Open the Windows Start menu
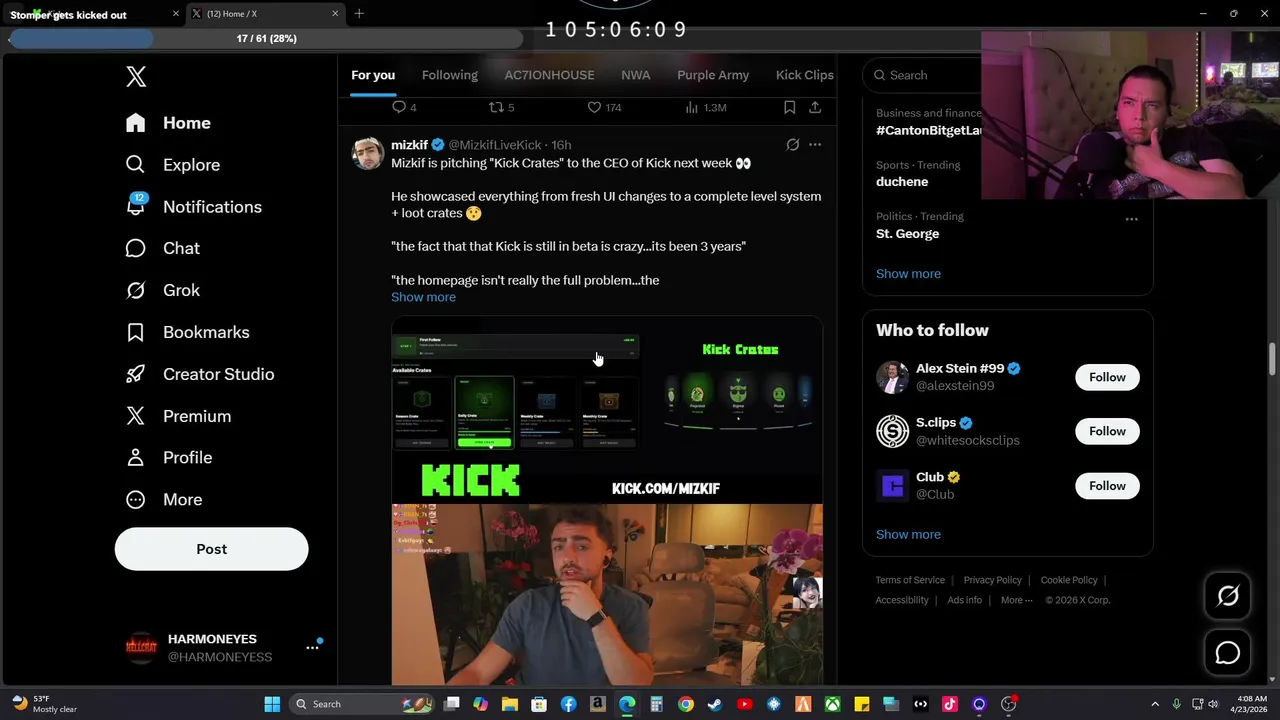1280x720 pixels. point(272,704)
